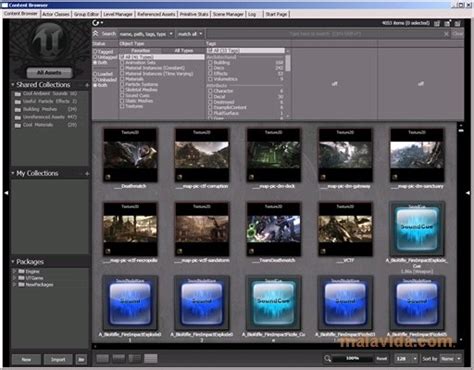
Task: Open the match all dropdown
Action: [x=190, y=34]
